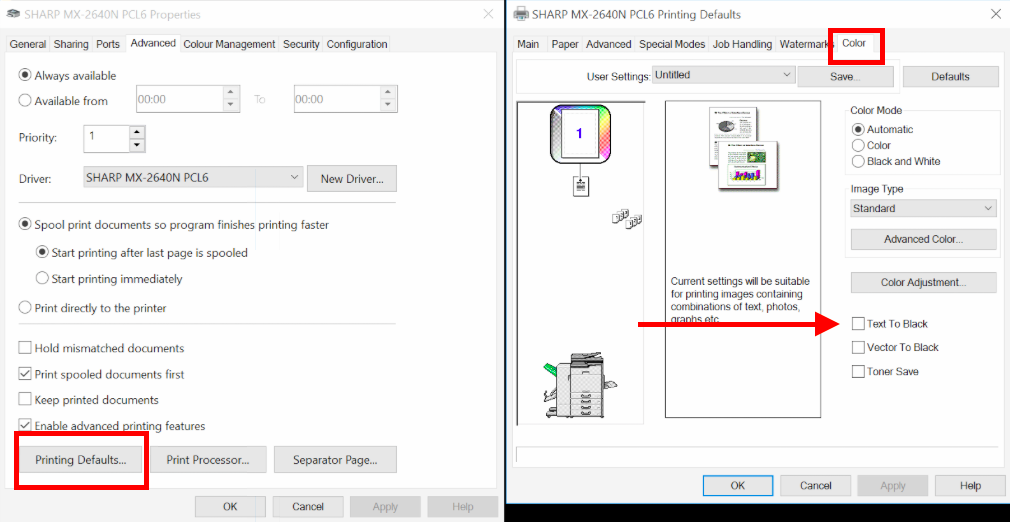Select Color in Color Mode group

857,145
